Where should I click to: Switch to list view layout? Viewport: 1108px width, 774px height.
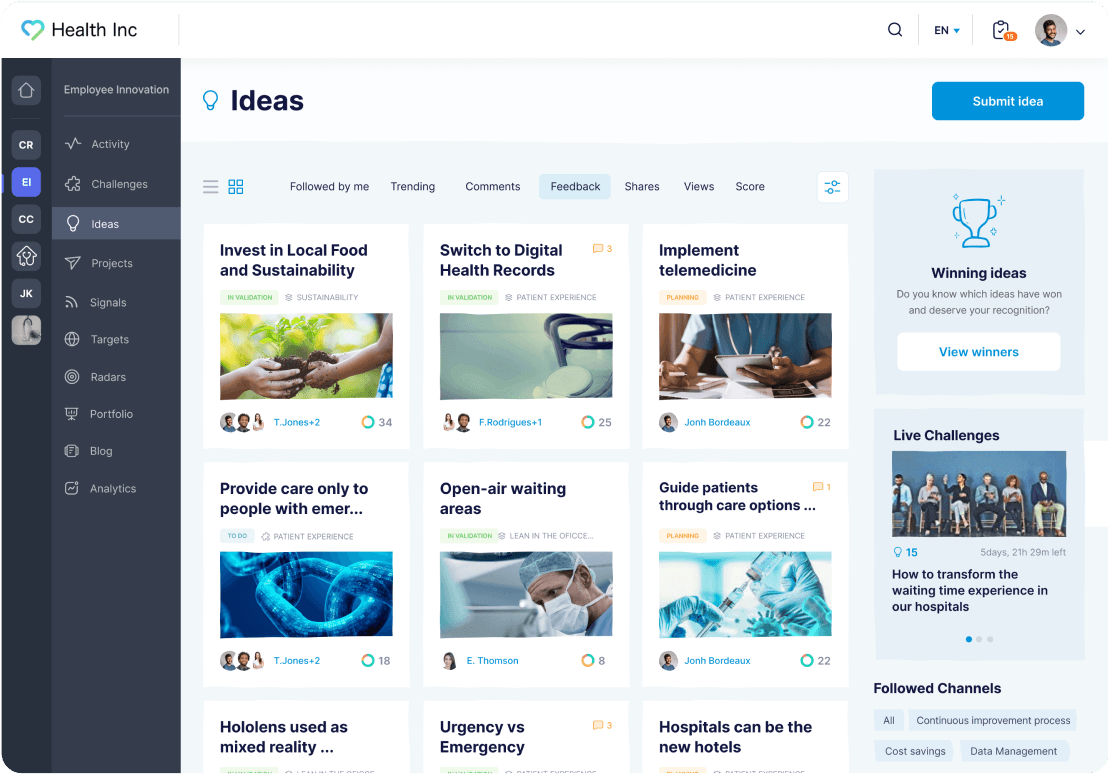[211, 187]
